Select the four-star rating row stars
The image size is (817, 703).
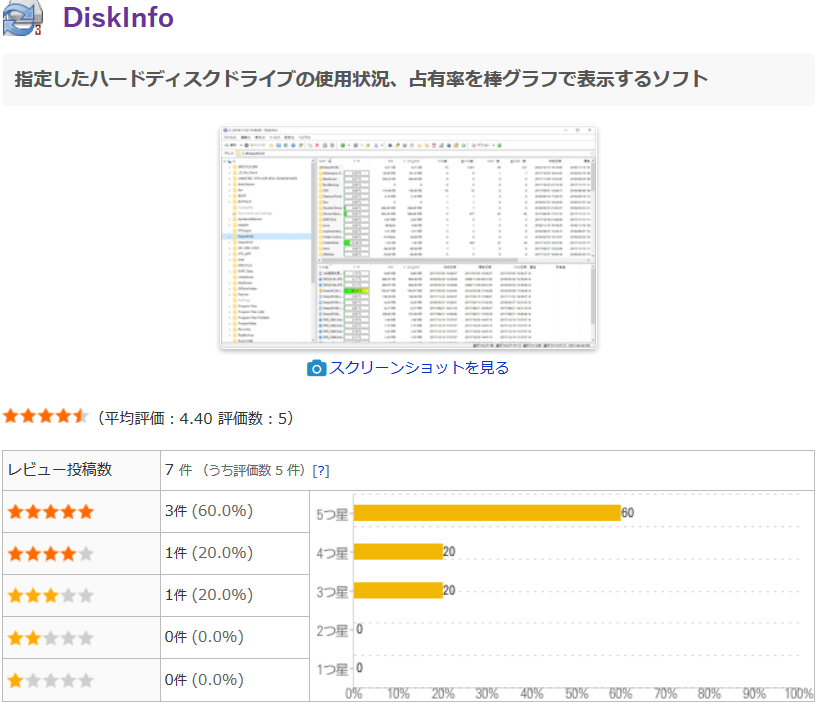pos(51,553)
